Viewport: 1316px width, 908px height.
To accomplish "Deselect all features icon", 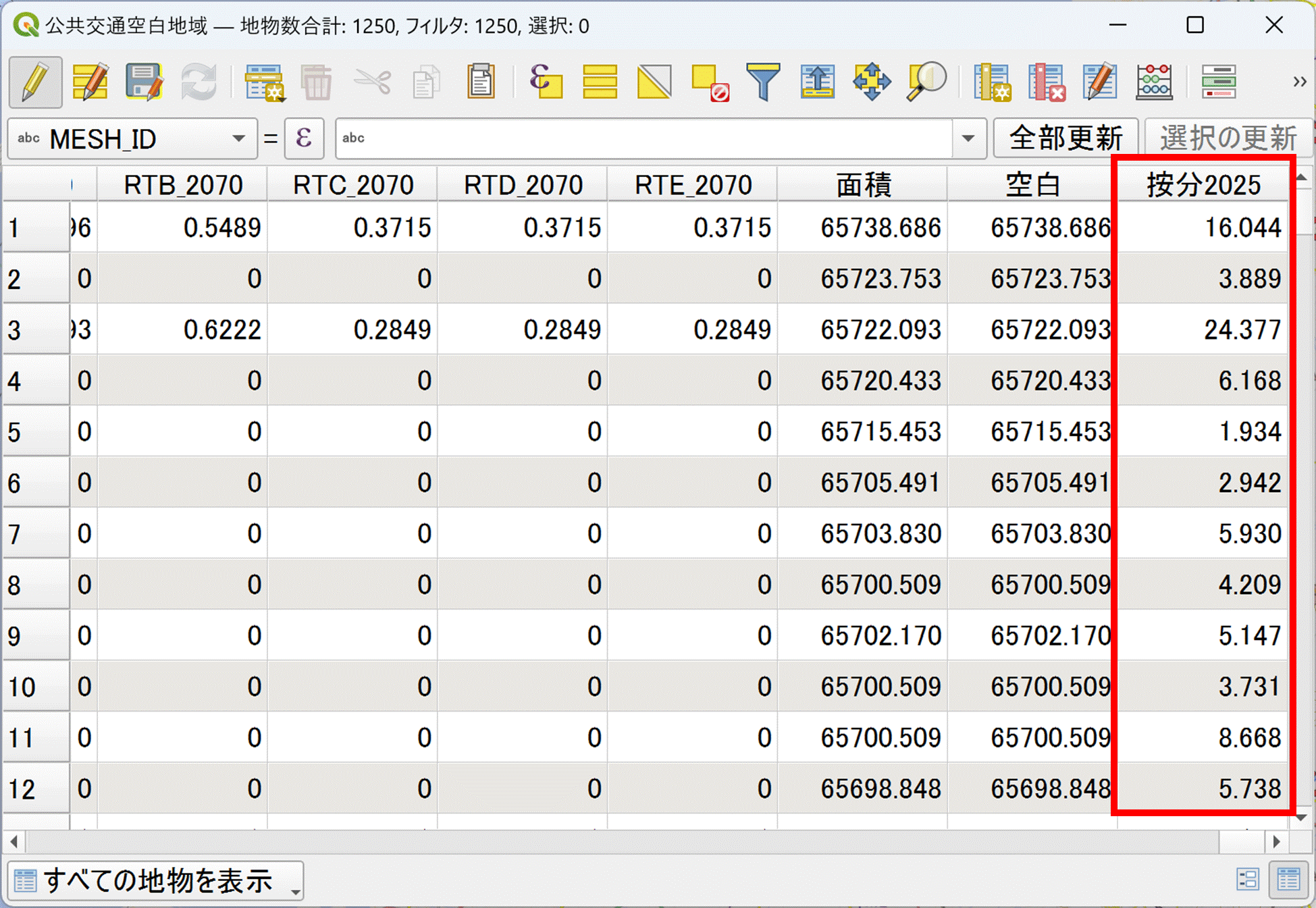I will [x=709, y=82].
